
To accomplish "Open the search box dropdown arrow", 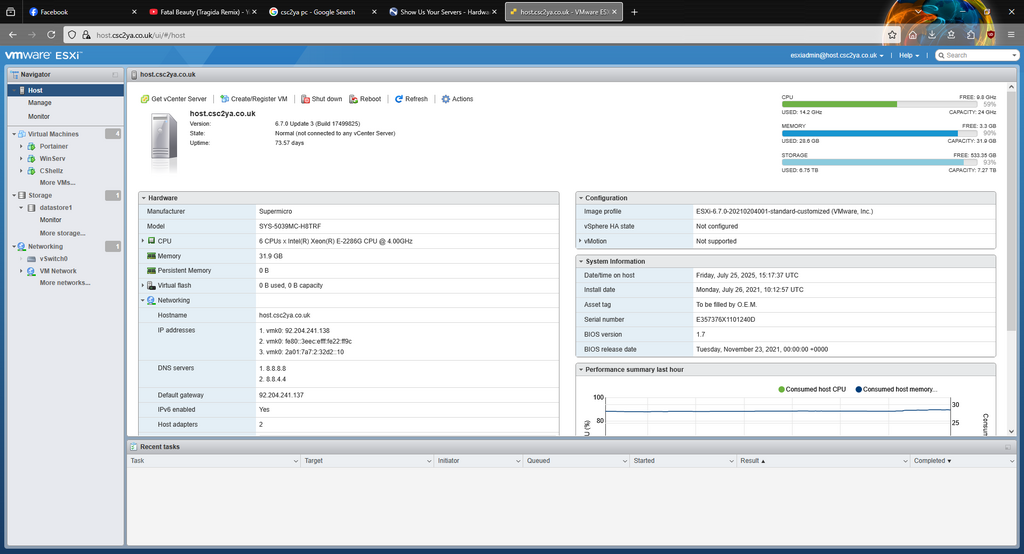I will 1014,56.
